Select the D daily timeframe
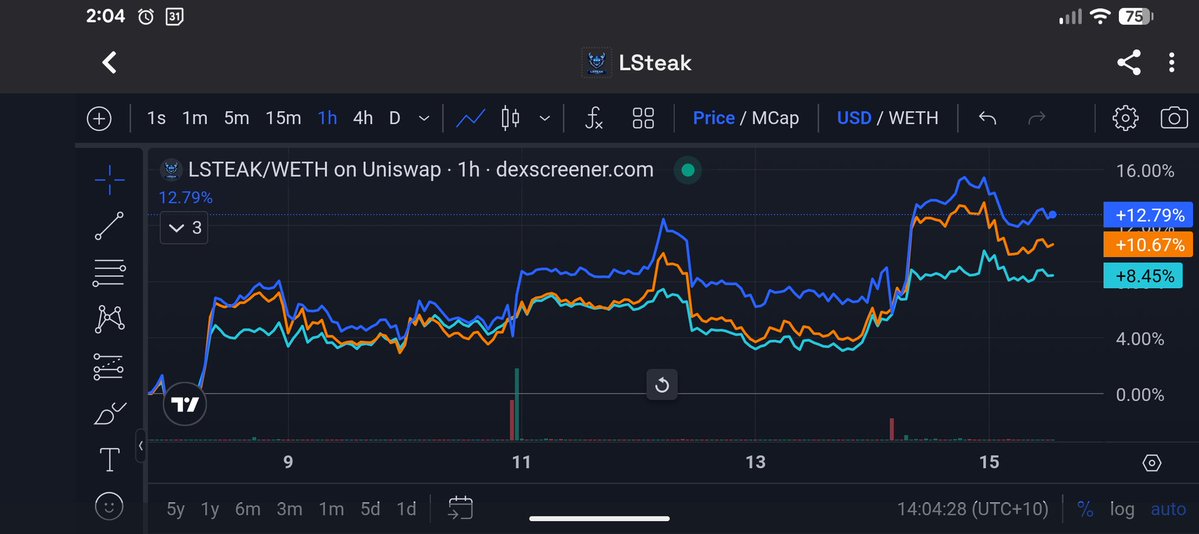1199x534 pixels. 395,119
